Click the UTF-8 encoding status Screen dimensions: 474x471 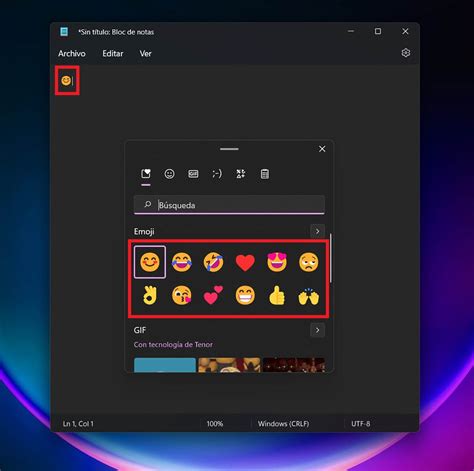tap(361, 424)
